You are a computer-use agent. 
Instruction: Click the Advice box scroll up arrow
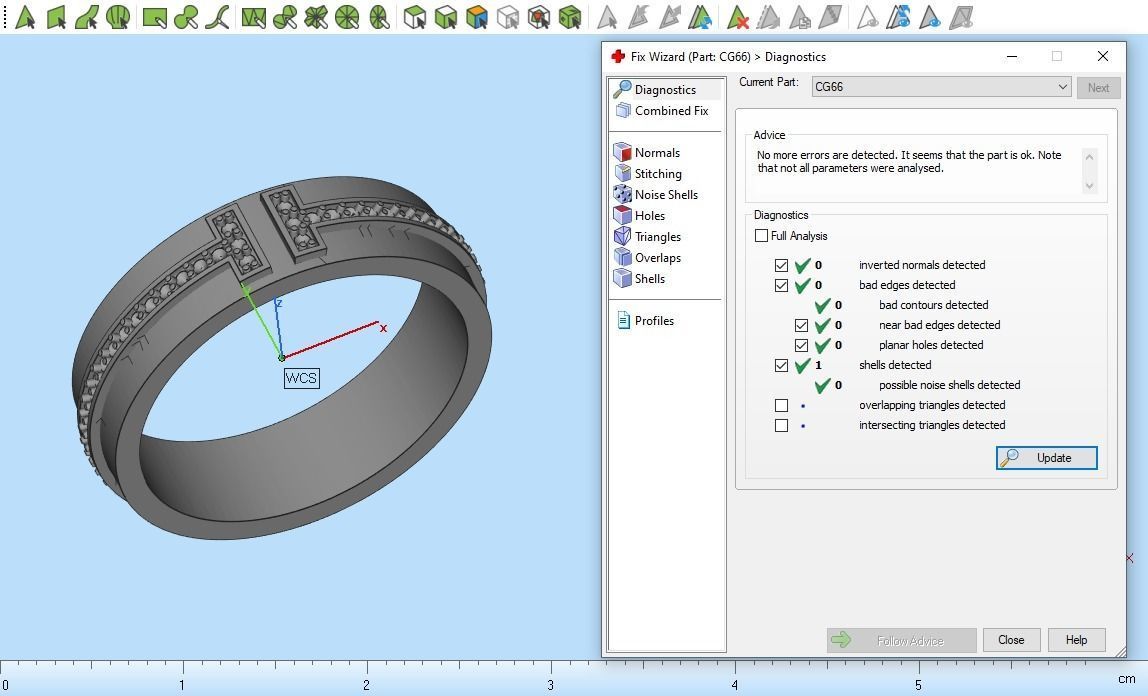pyautogui.click(x=1089, y=157)
